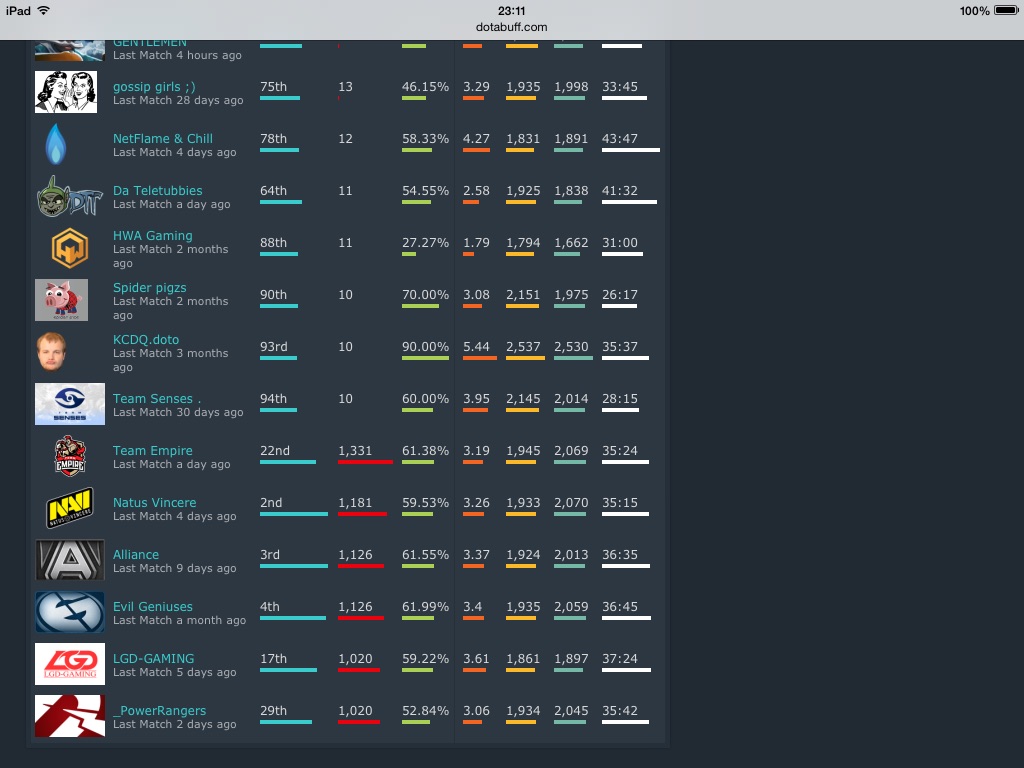This screenshot has height=768, width=1024.
Task: Select "Last Match 4 hours ago" text
Action: (x=177, y=56)
